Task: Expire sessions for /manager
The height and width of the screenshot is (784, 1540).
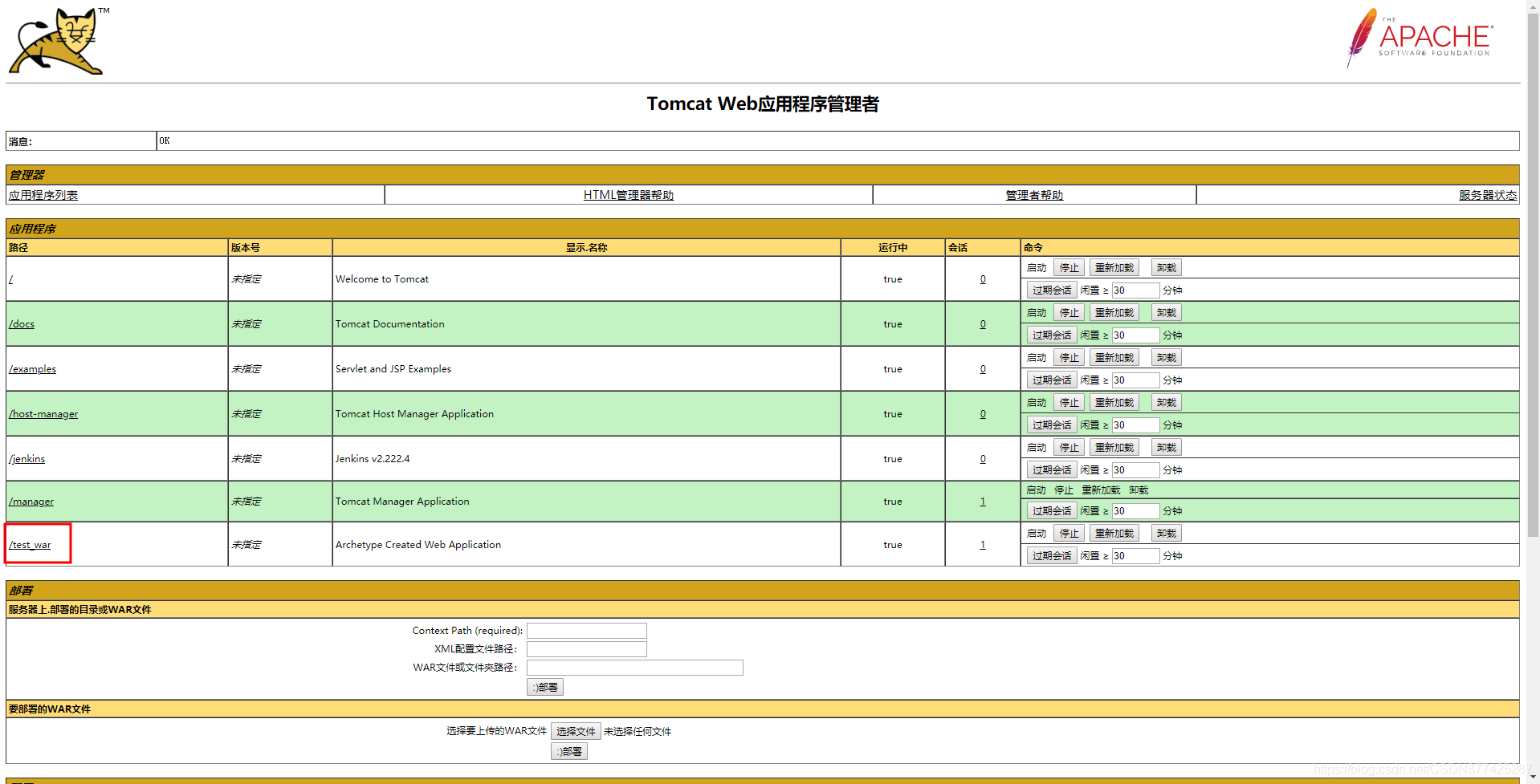Action: pos(1052,511)
